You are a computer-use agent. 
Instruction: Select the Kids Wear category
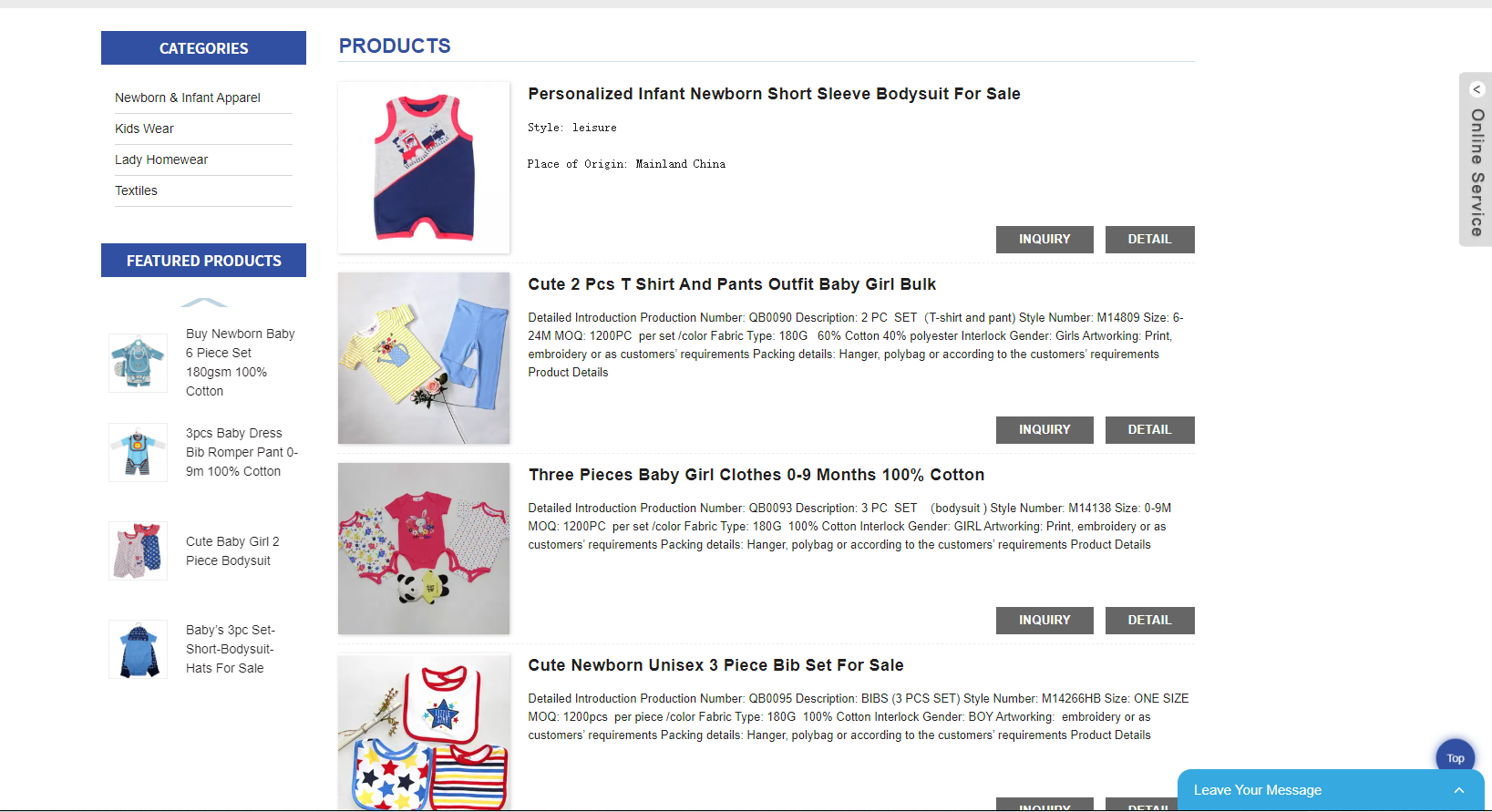[144, 128]
